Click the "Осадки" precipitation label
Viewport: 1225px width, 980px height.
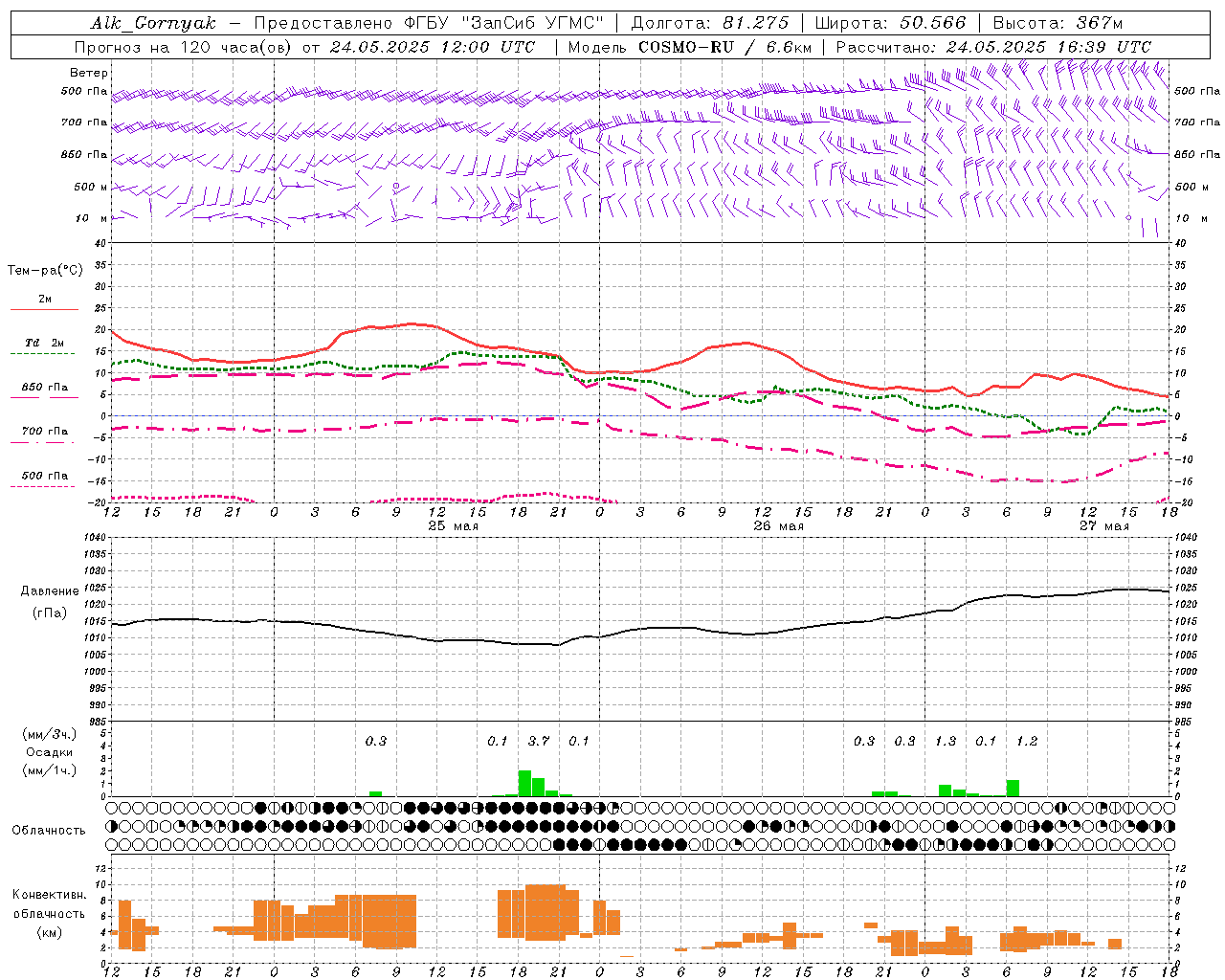pyautogui.click(x=50, y=752)
